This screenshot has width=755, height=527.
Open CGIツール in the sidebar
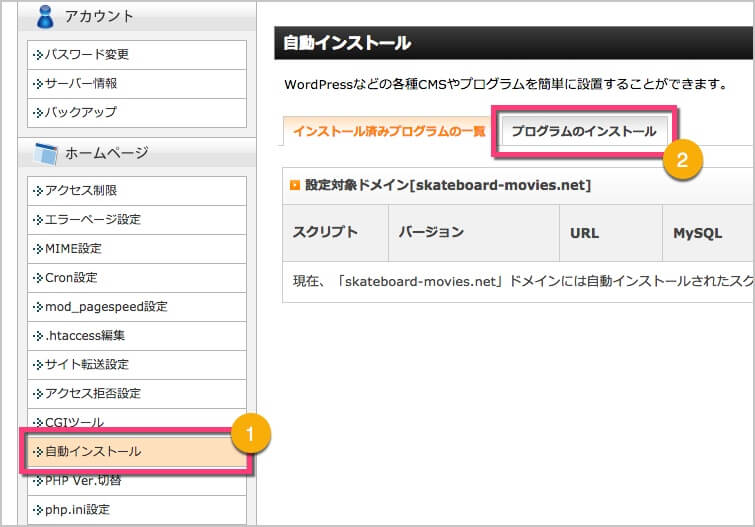137,420
